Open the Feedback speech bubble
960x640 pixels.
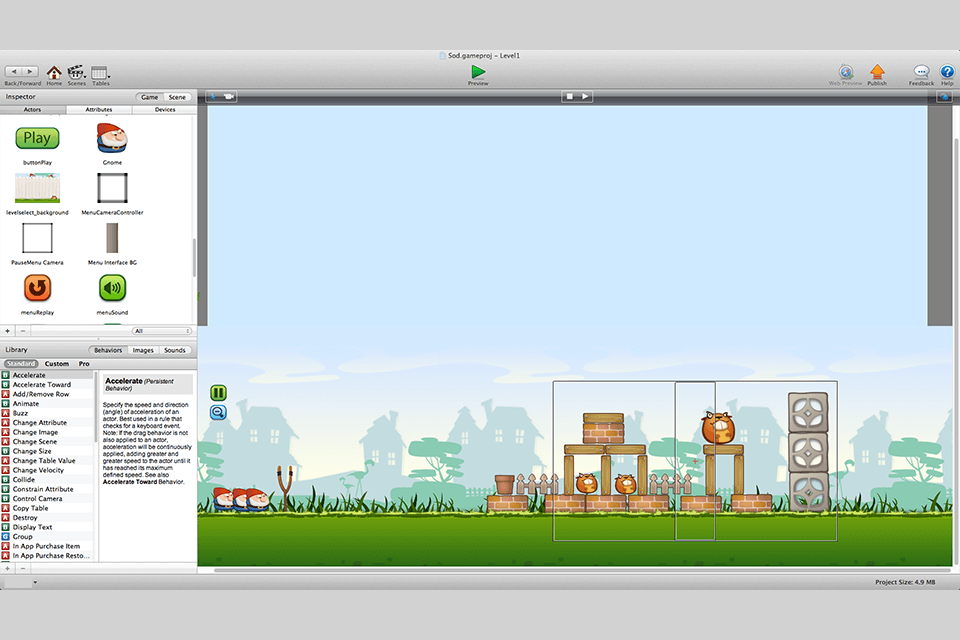921,72
